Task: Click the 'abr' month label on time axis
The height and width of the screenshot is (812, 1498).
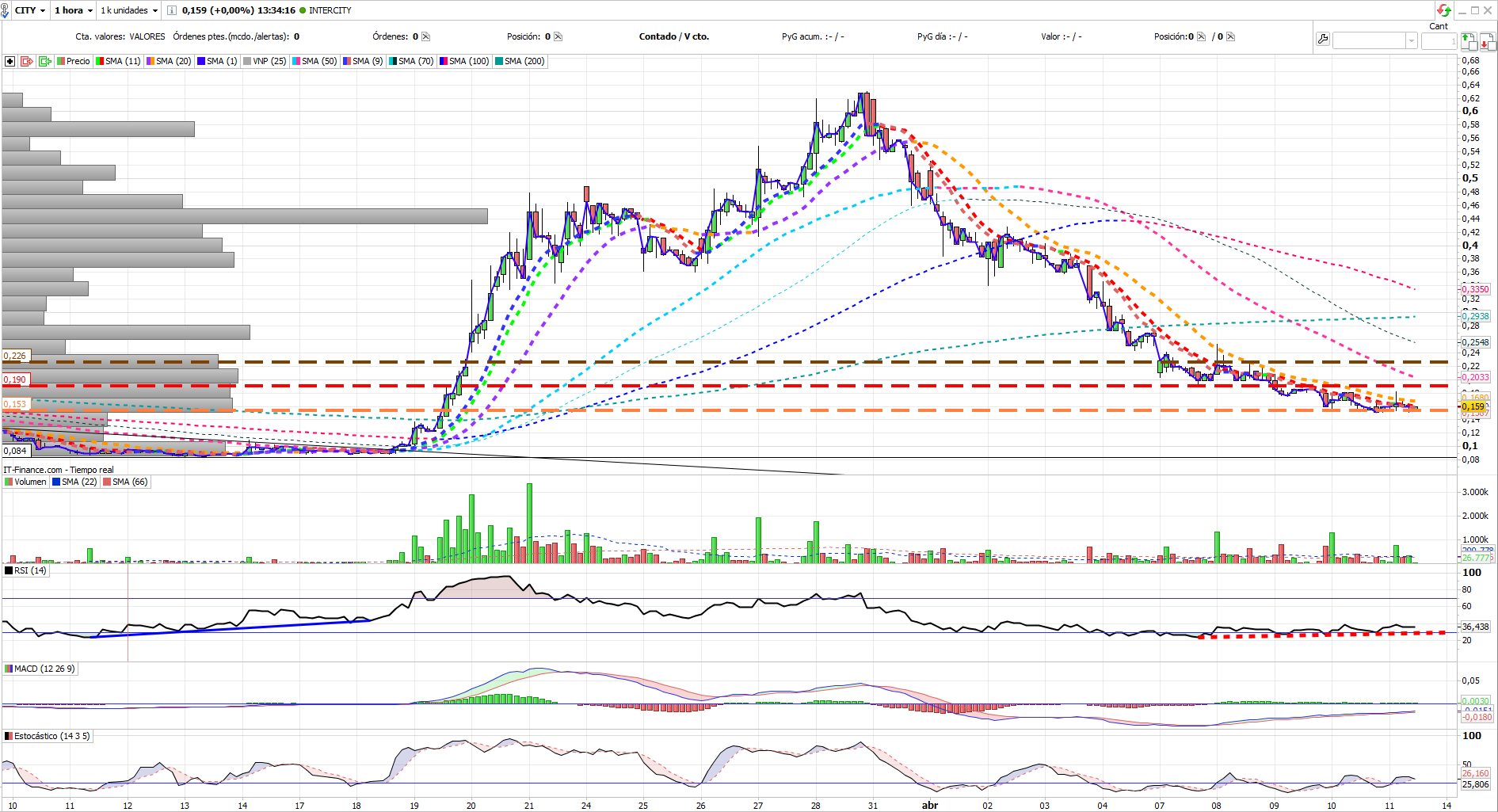Action: point(930,806)
